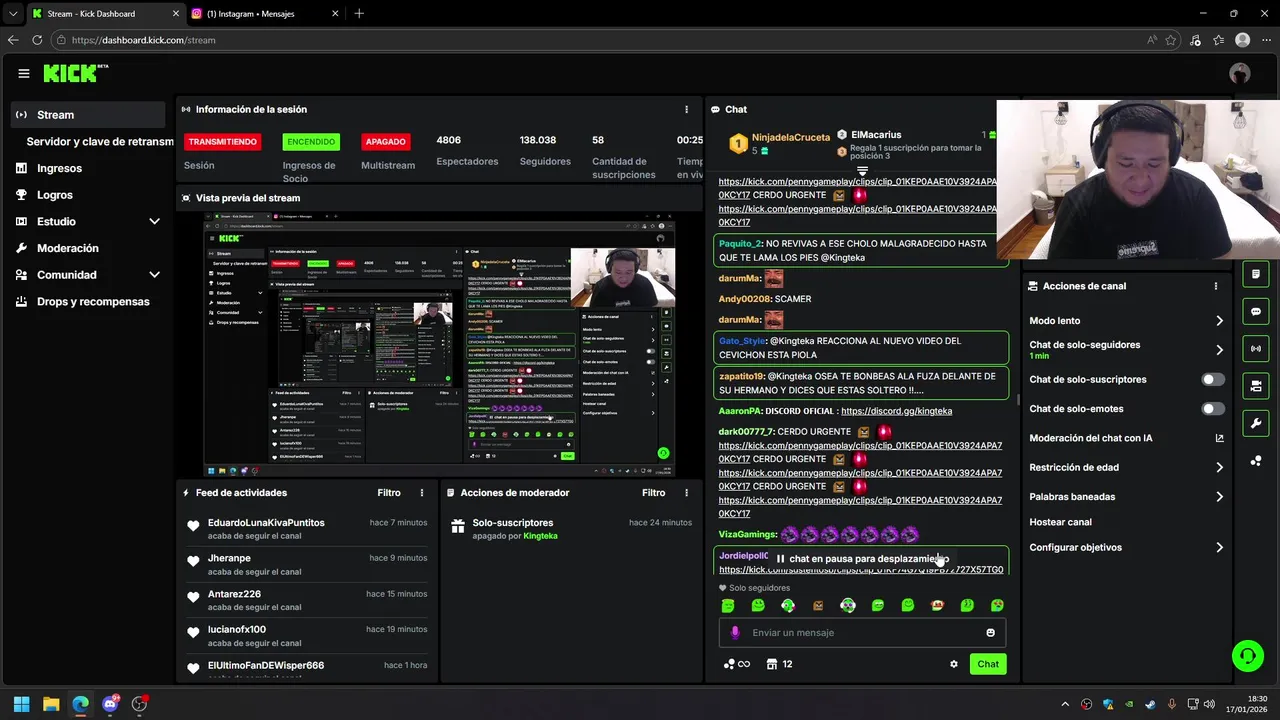1280x720 pixels.
Task: Open the Windows Start menu
Action: pyautogui.click(x=21, y=704)
